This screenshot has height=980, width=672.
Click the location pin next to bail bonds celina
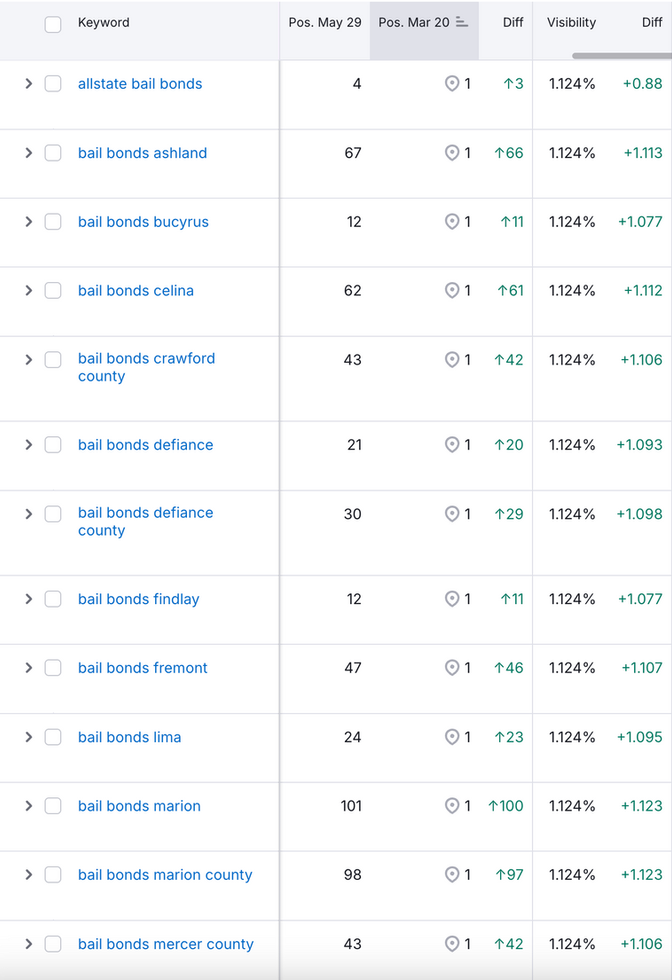[x=453, y=291]
